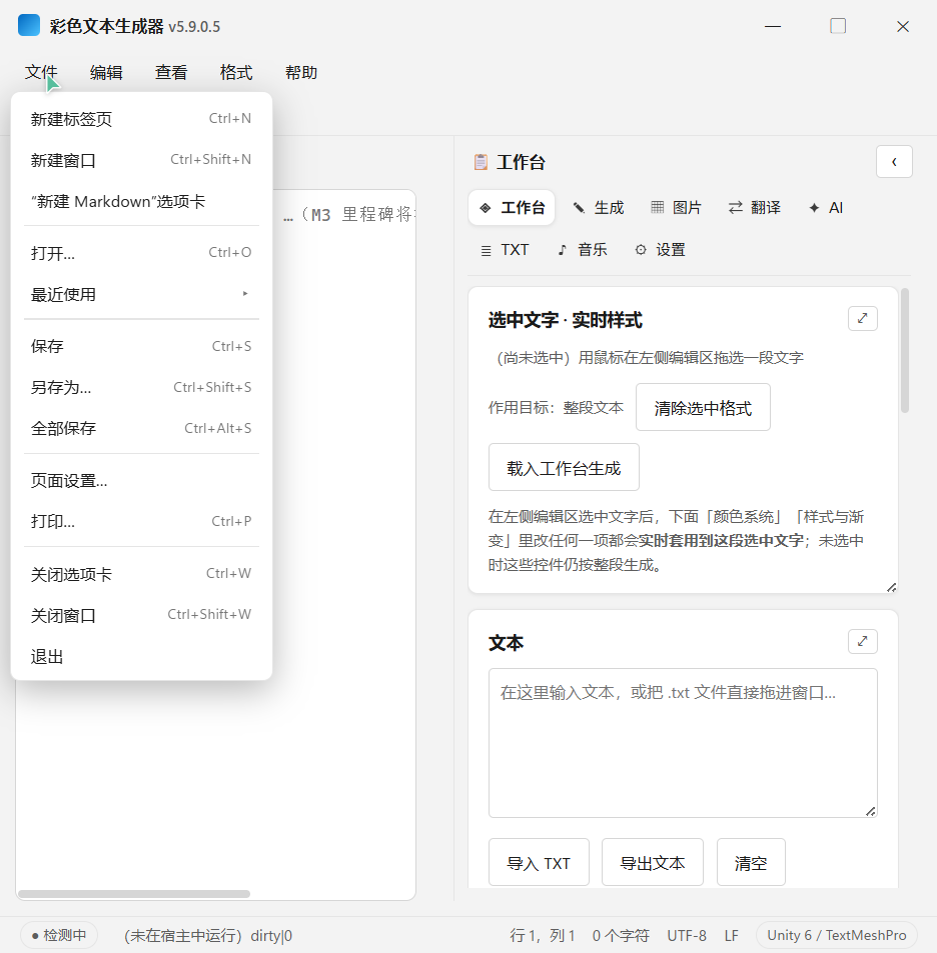Choose 另存为... menu entry

(x=141, y=387)
